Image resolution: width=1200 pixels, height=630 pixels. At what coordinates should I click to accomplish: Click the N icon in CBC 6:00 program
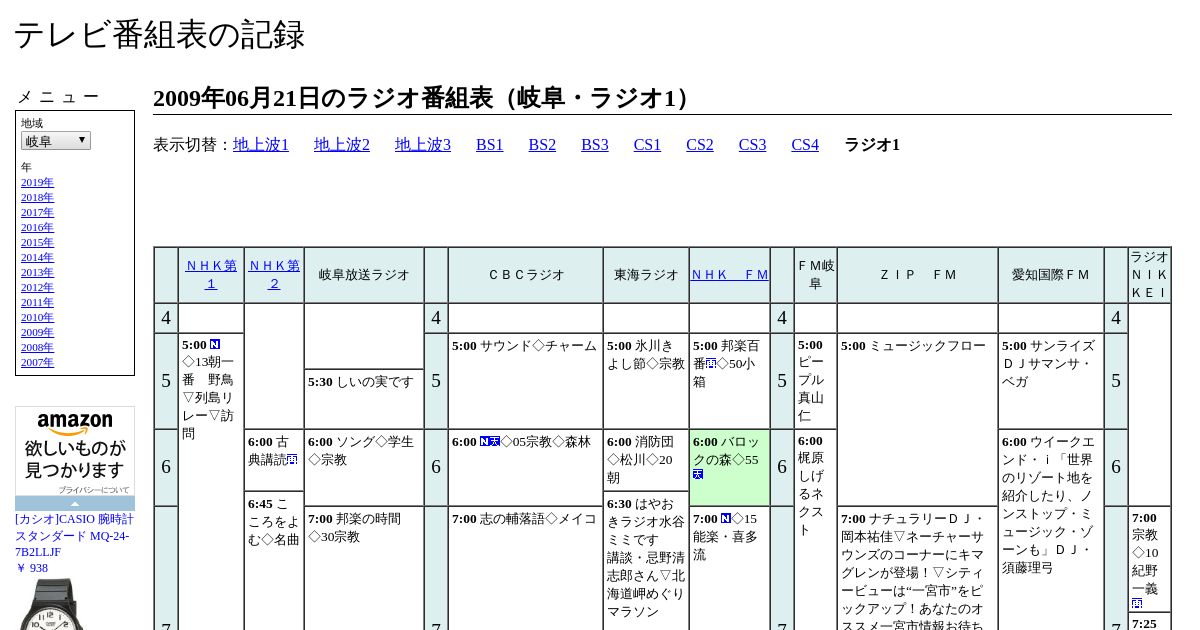(x=485, y=441)
